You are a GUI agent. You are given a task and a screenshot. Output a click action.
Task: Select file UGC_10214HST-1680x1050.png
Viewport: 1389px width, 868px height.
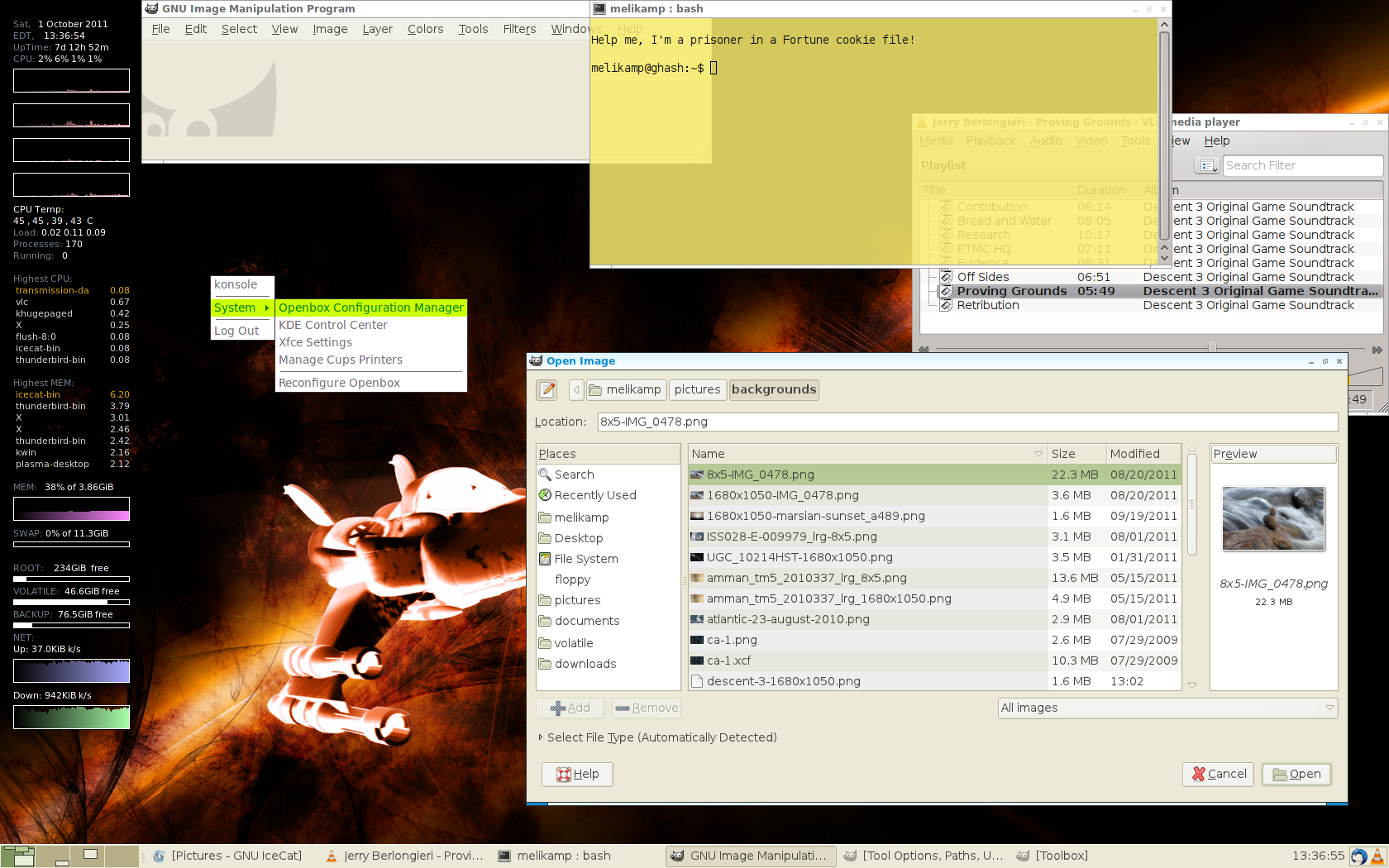934,557
